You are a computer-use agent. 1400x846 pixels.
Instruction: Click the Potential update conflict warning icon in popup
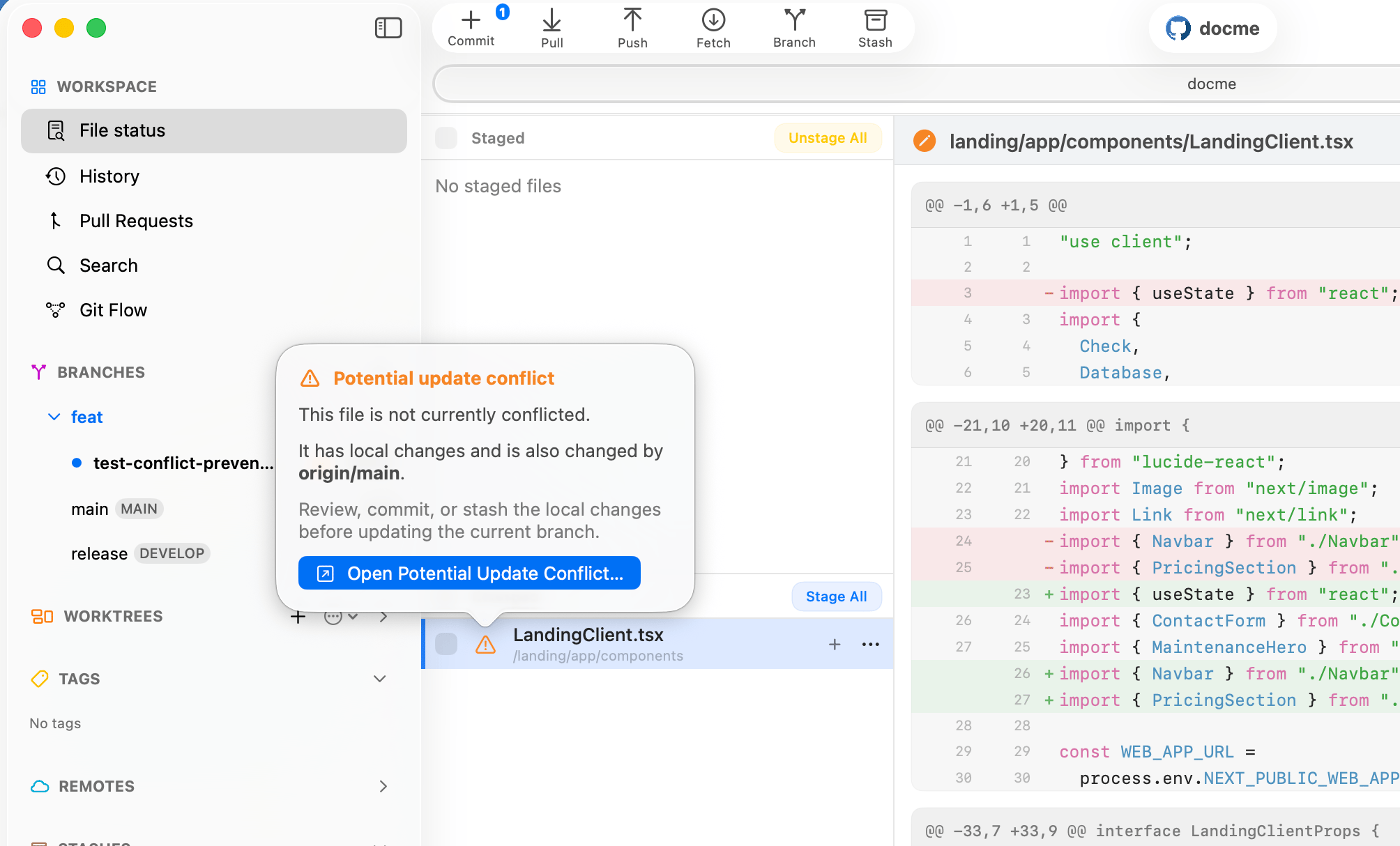(310, 378)
